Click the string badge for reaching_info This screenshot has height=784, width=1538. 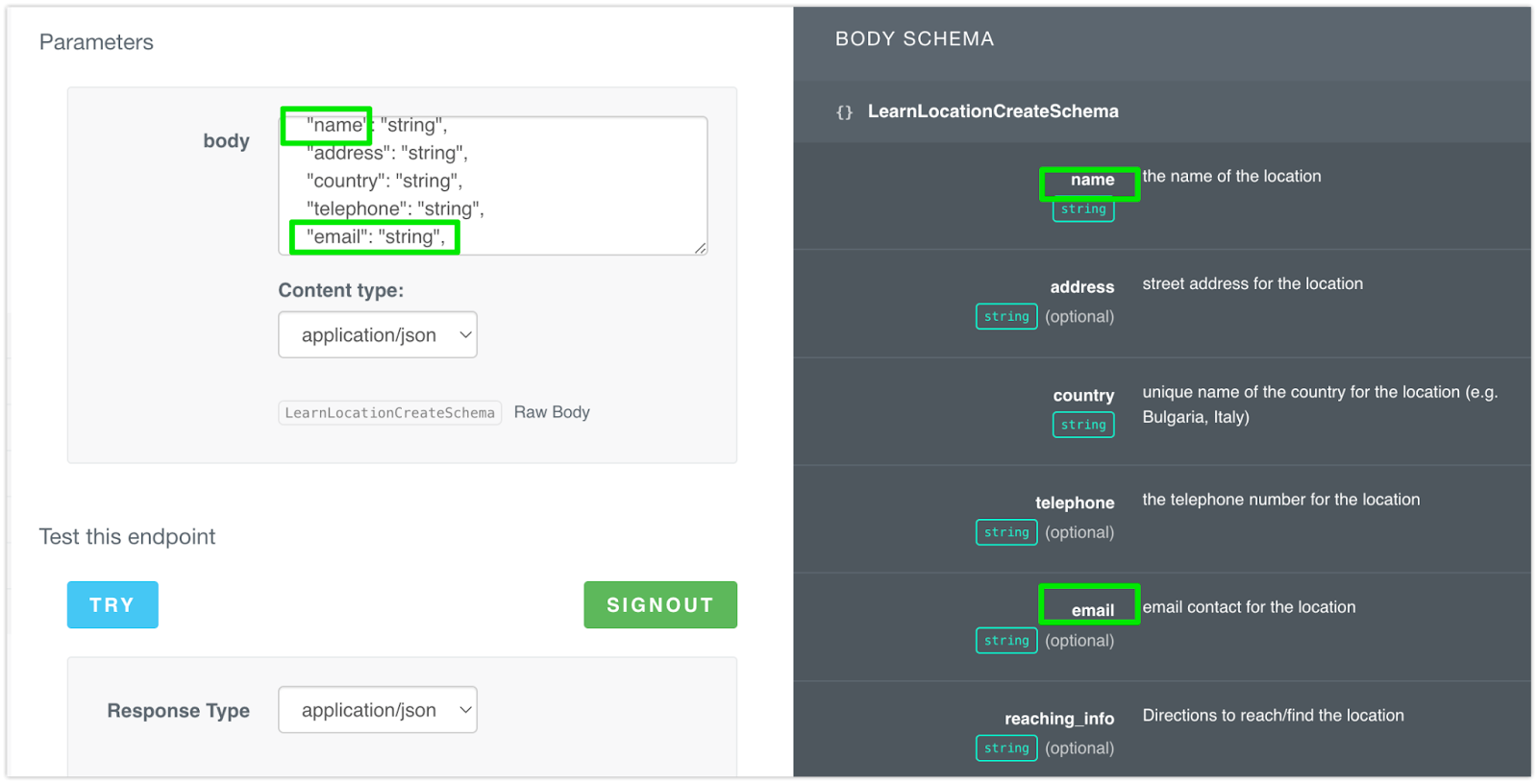click(x=1006, y=748)
